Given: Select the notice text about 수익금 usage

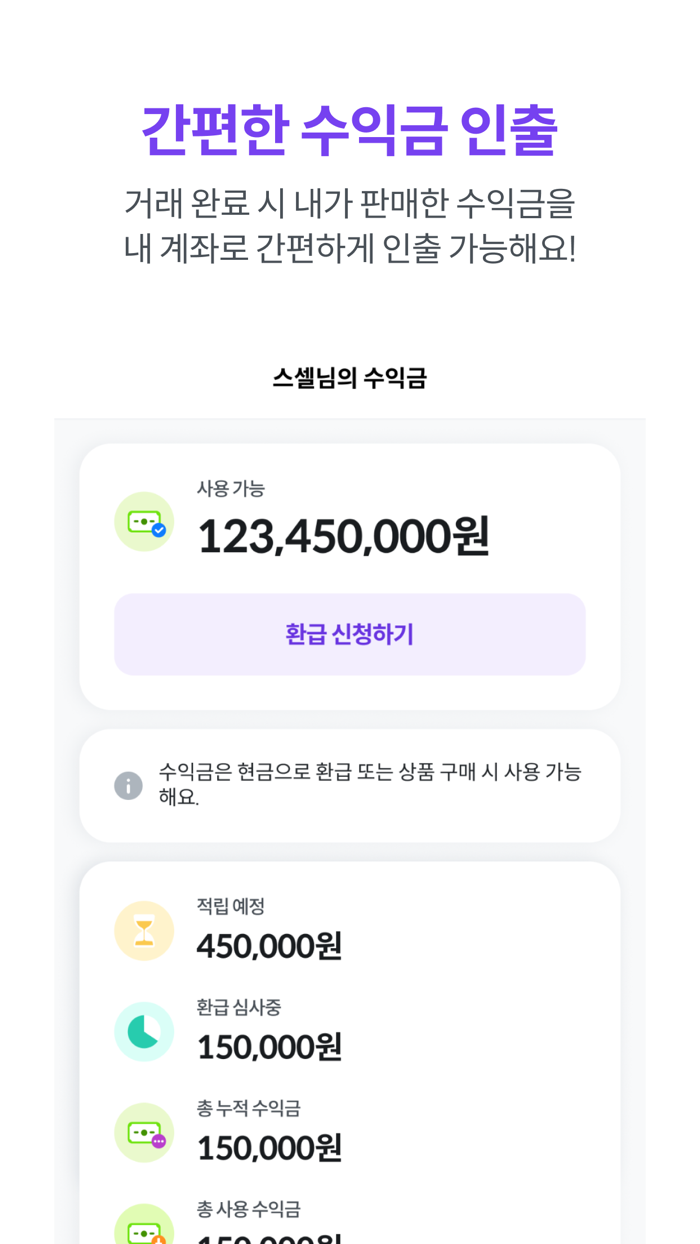Looking at the screenshot, I should click(370, 785).
